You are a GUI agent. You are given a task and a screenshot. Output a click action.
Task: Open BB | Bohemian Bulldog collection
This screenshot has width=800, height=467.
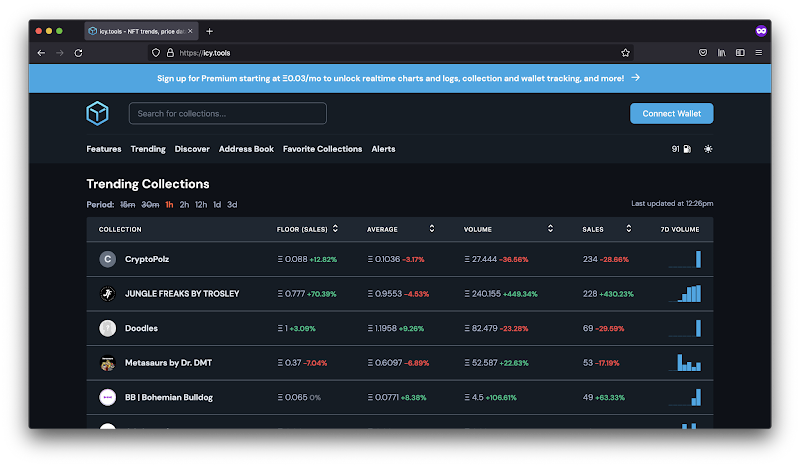(x=169, y=397)
